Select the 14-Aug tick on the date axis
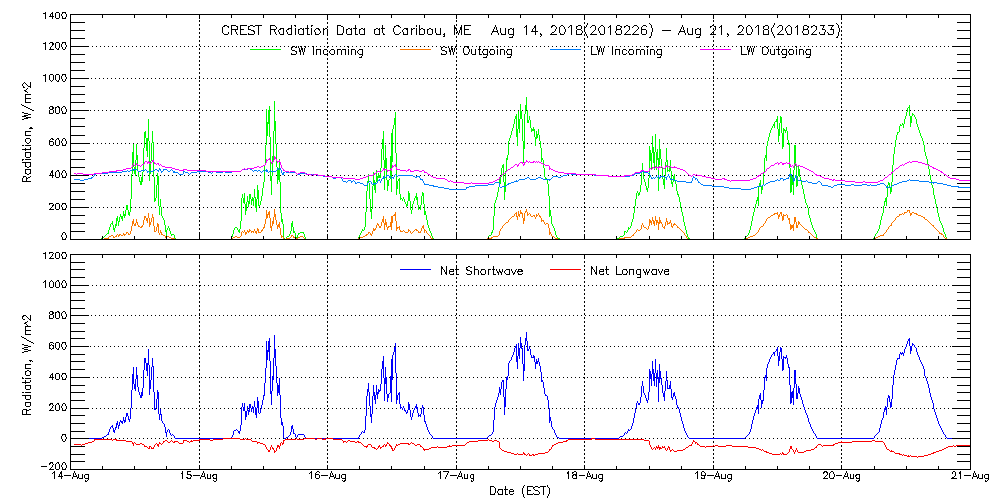 coord(71,476)
